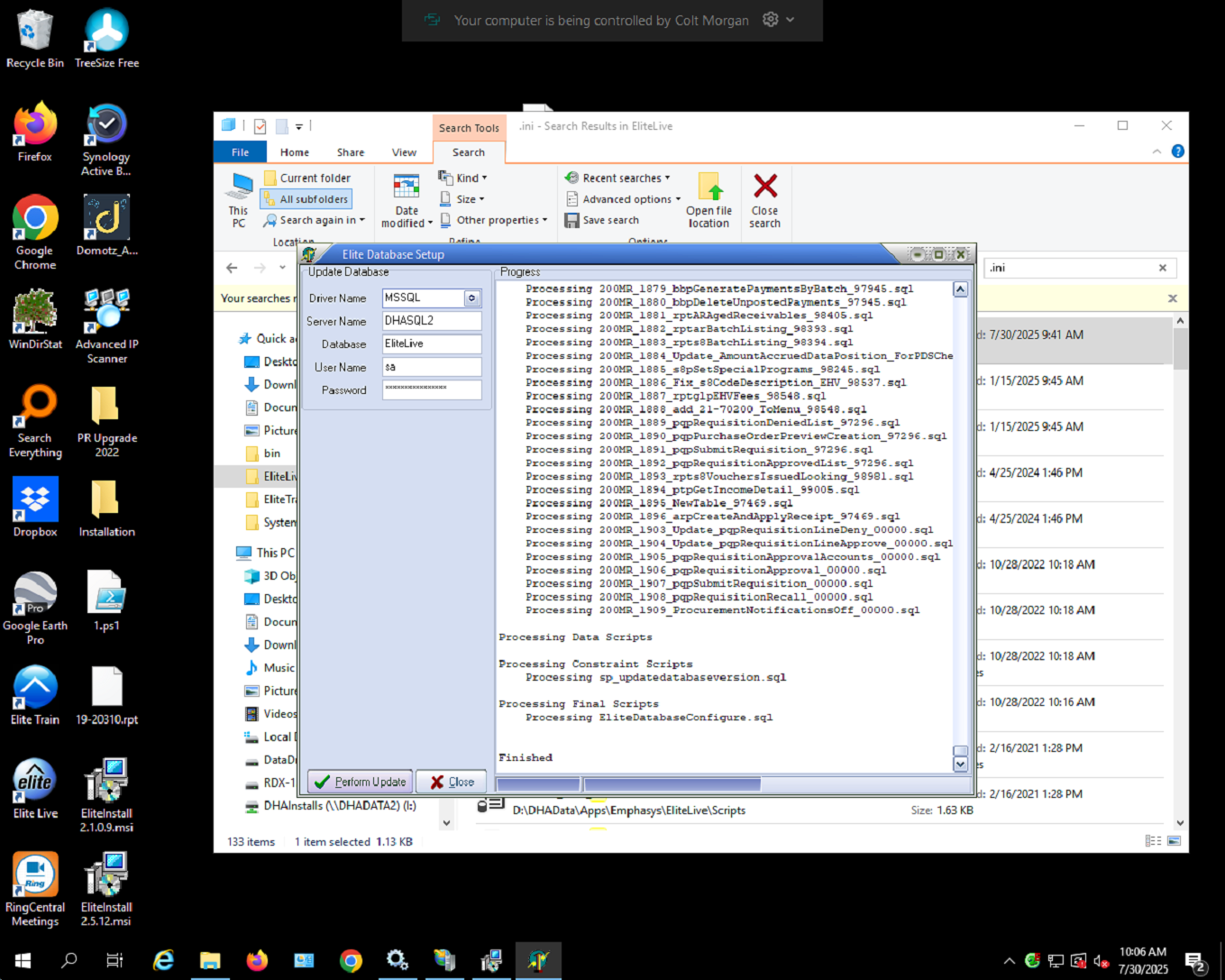Screen dimensions: 1225x980
Task: Click the Back navigation arrow
Action: 232,268
